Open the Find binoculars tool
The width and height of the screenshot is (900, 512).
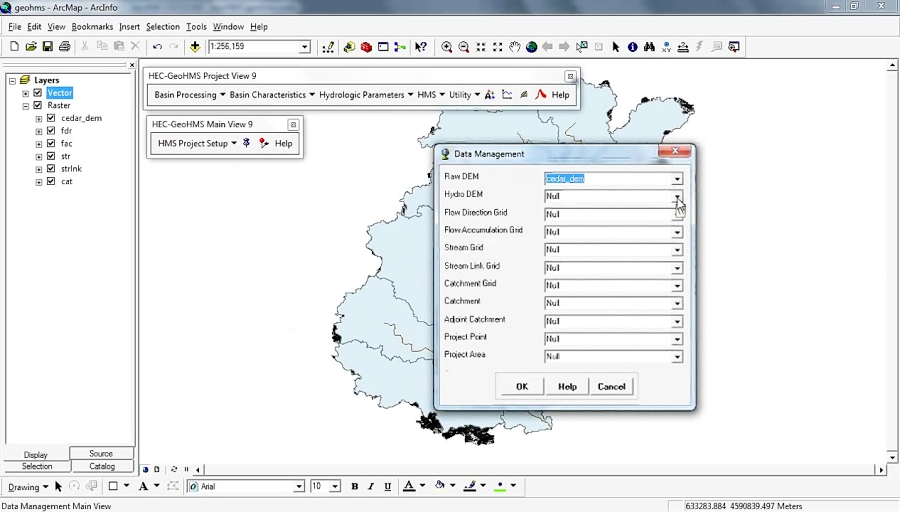649,47
